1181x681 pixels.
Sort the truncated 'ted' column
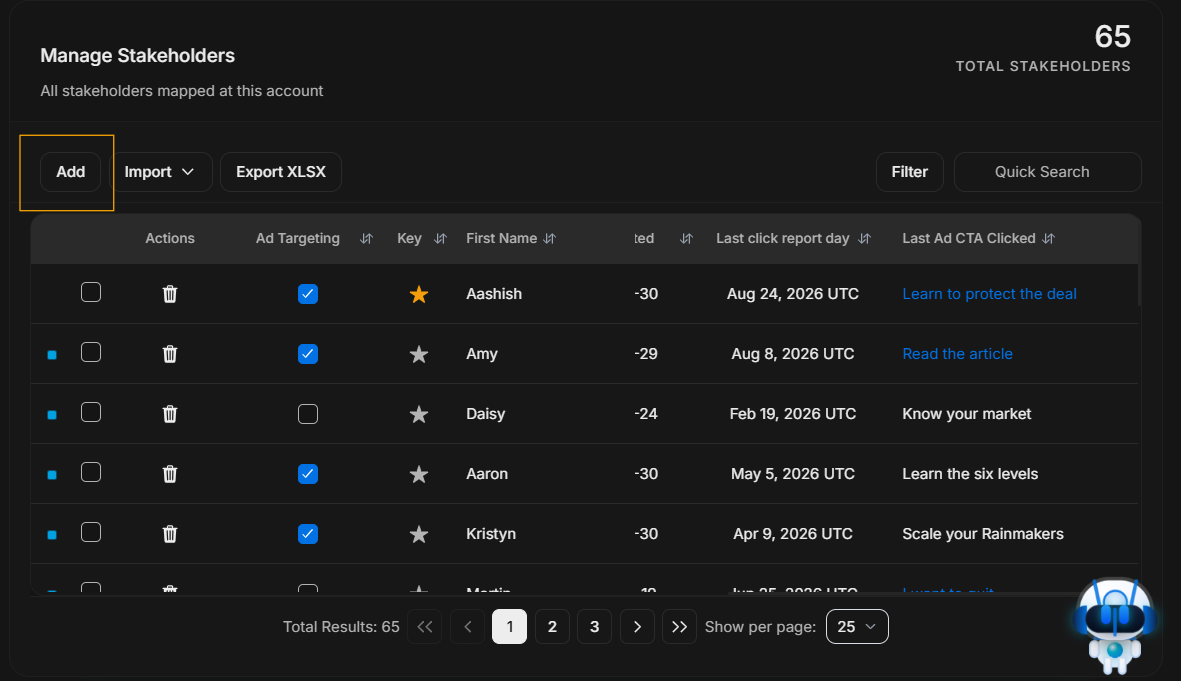click(686, 239)
